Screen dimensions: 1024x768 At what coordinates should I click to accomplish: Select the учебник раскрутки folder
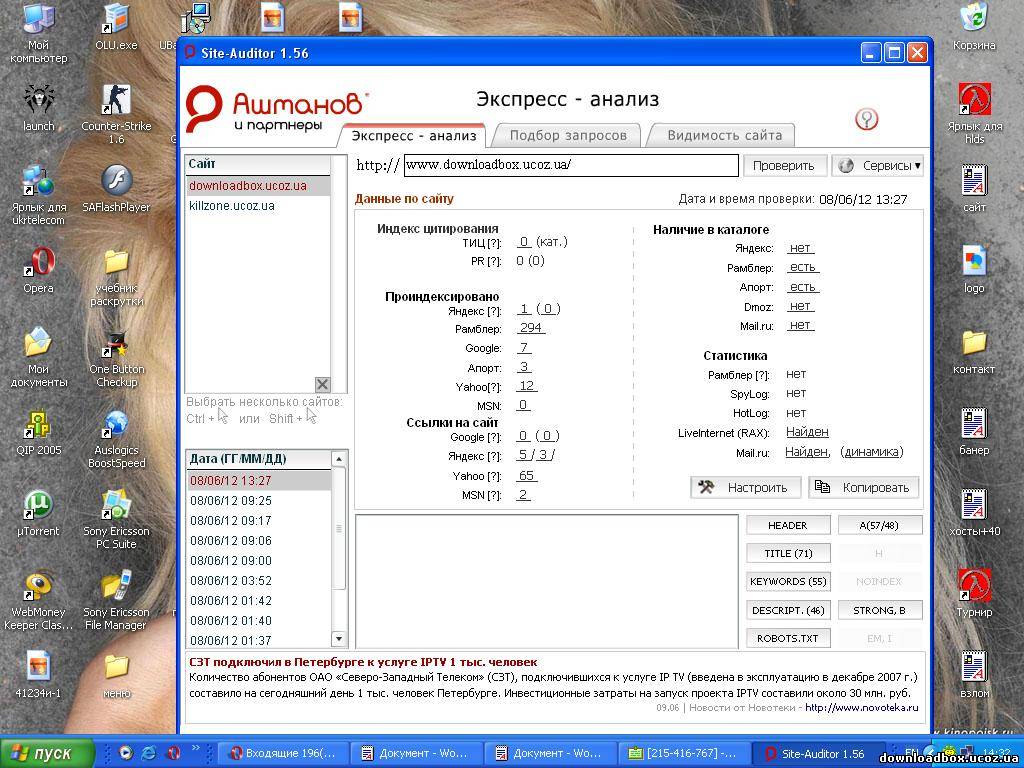click(x=116, y=276)
